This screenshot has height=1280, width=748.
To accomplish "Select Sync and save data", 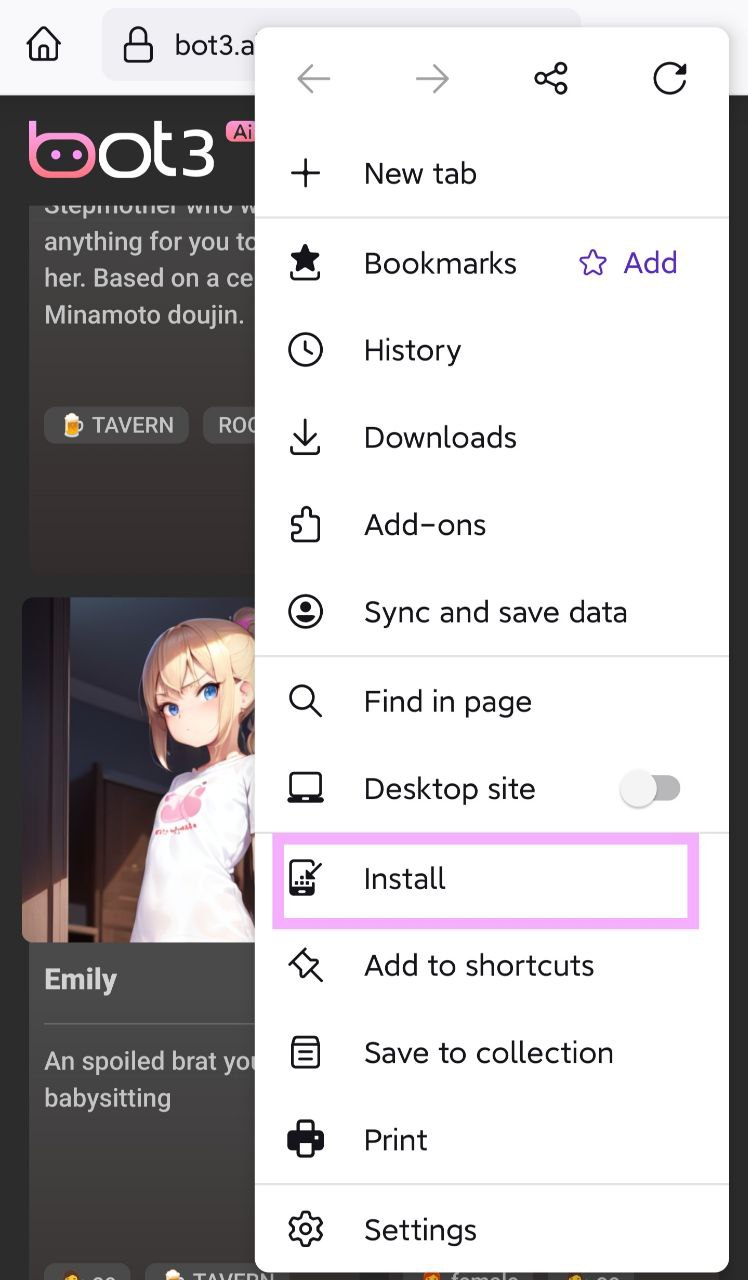I will pos(495,612).
